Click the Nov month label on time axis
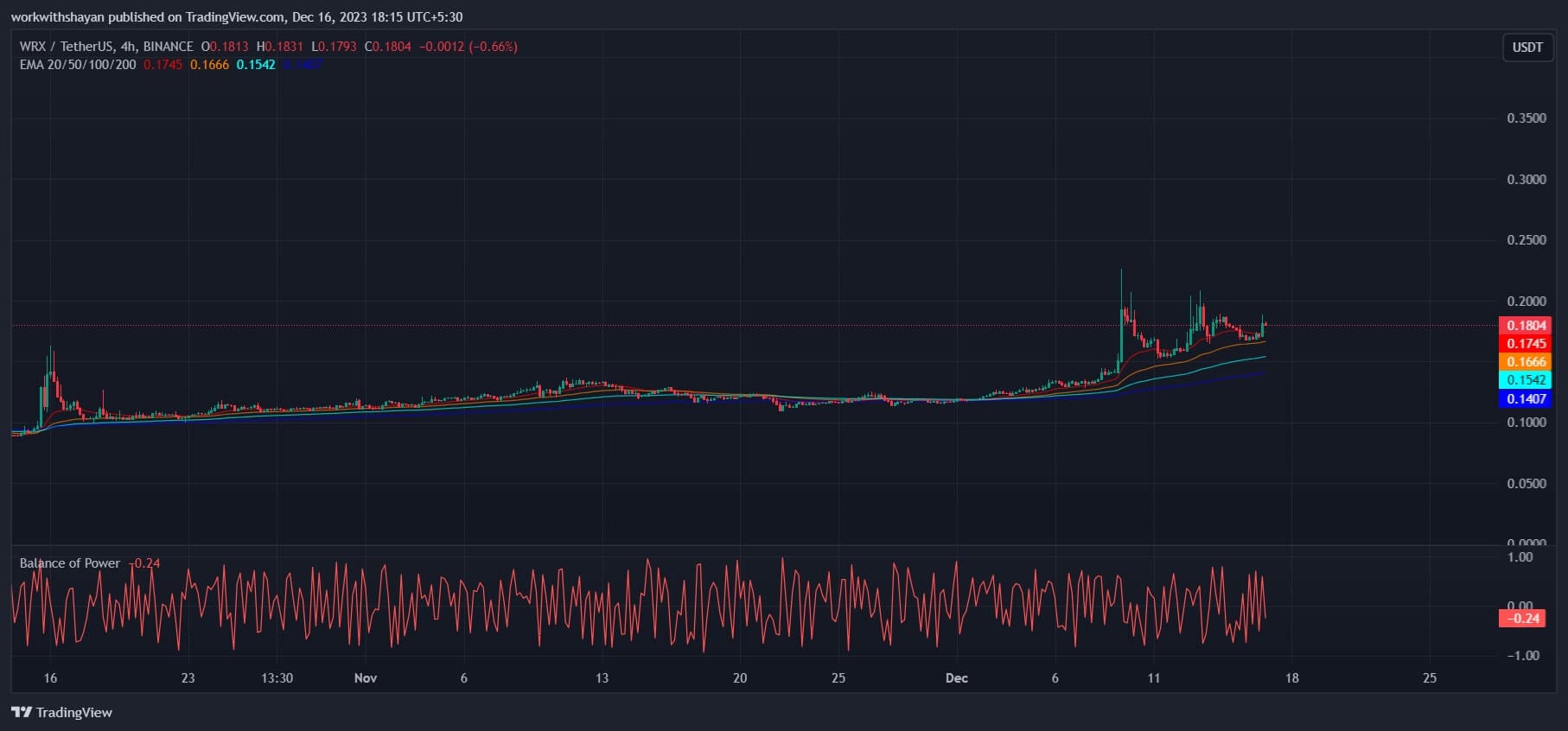Screen dimensions: 1568x731 [x=366, y=678]
